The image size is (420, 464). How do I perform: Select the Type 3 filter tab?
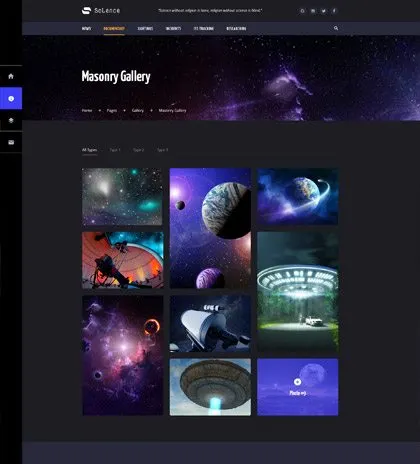[x=162, y=150]
